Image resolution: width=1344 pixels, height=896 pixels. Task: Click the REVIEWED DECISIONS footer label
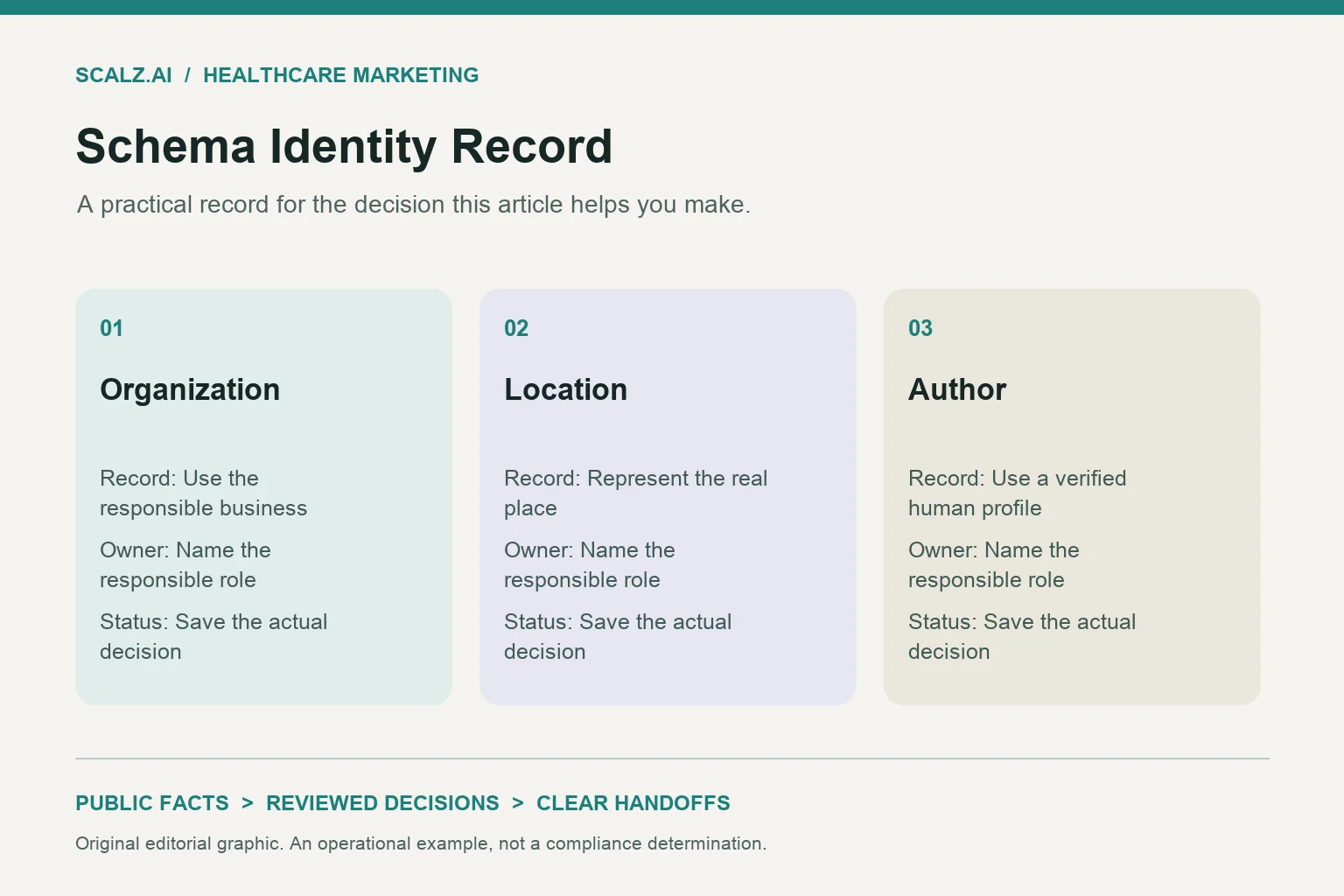pos(382,803)
